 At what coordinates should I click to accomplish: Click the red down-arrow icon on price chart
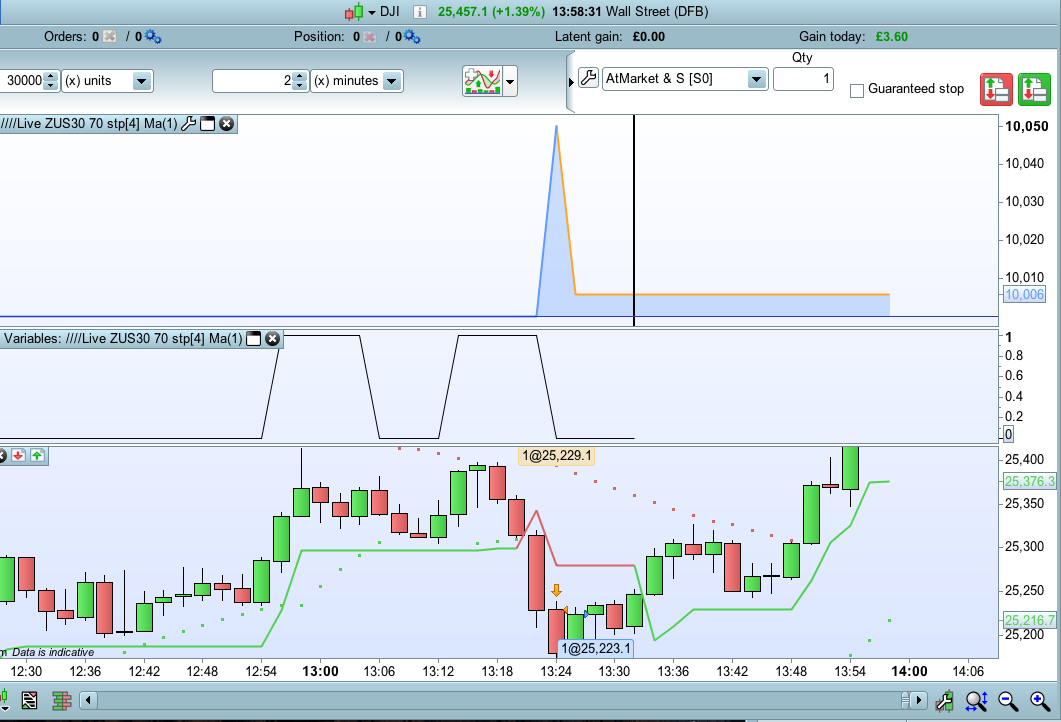click(x=18, y=455)
